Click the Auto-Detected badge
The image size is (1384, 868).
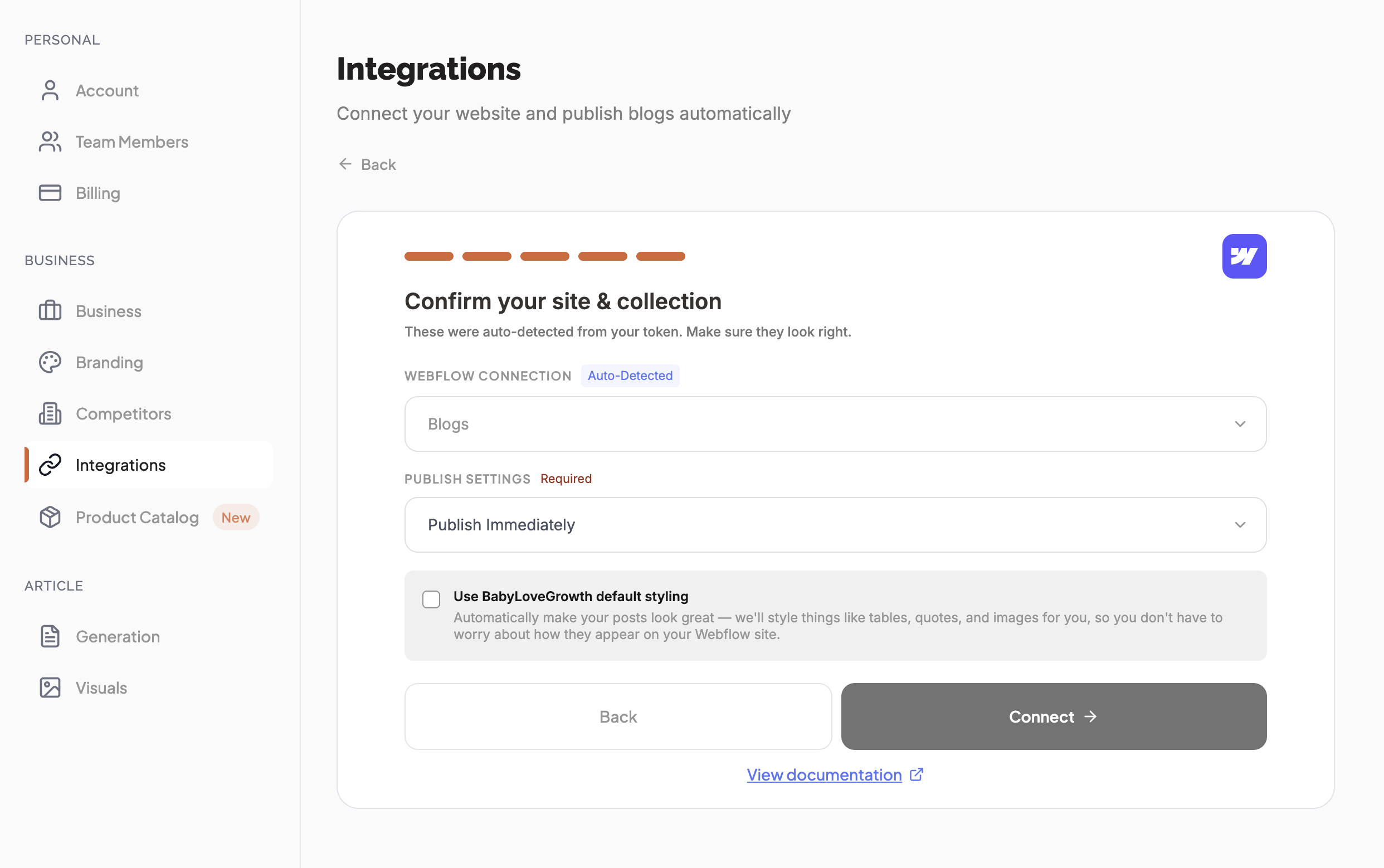coord(630,376)
